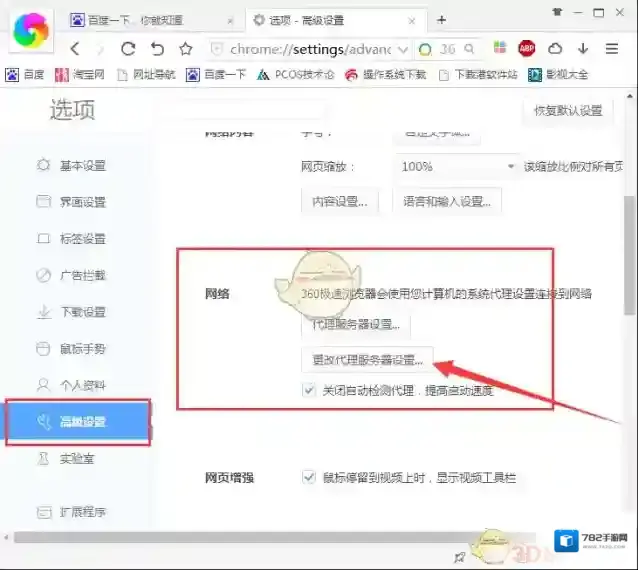638x570 pixels.
Task: Open 界面设置 in the sidebar
Action: [x=71, y=202]
